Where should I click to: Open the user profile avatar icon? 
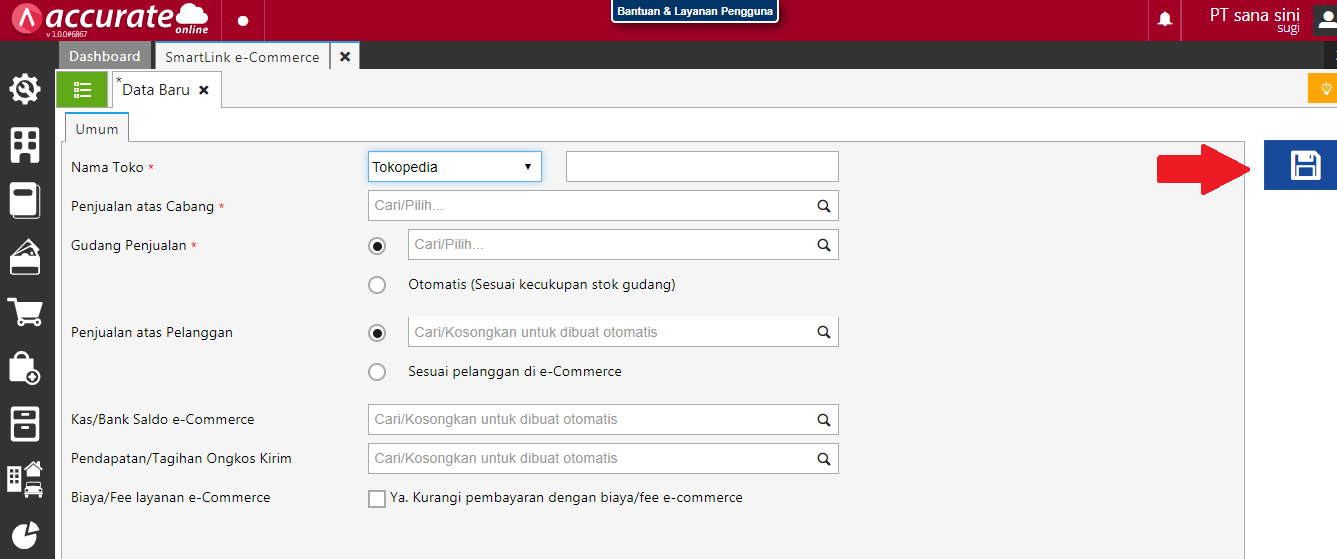1326,19
